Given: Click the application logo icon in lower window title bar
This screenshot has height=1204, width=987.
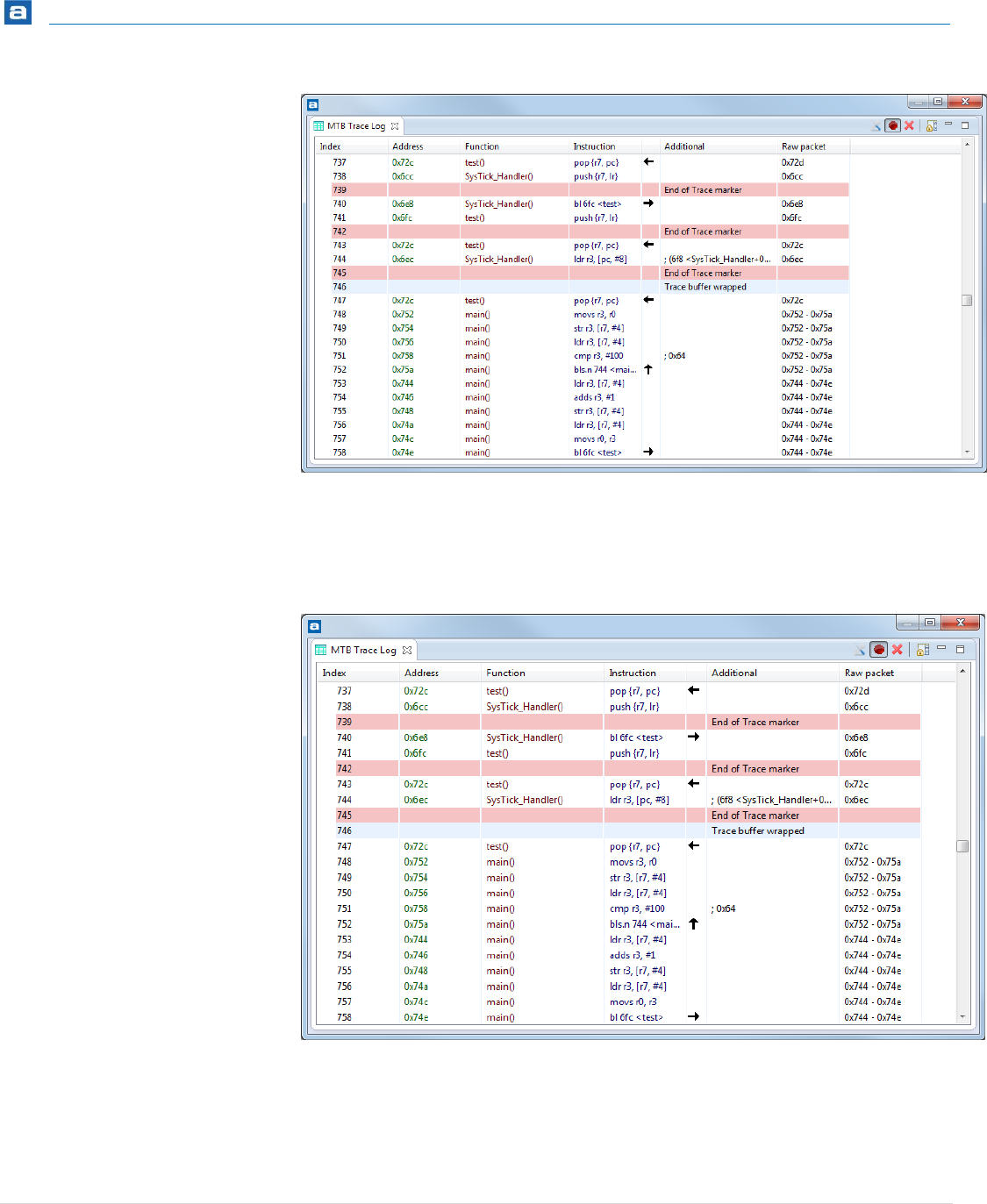Looking at the screenshot, I should pyautogui.click(x=314, y=626).
